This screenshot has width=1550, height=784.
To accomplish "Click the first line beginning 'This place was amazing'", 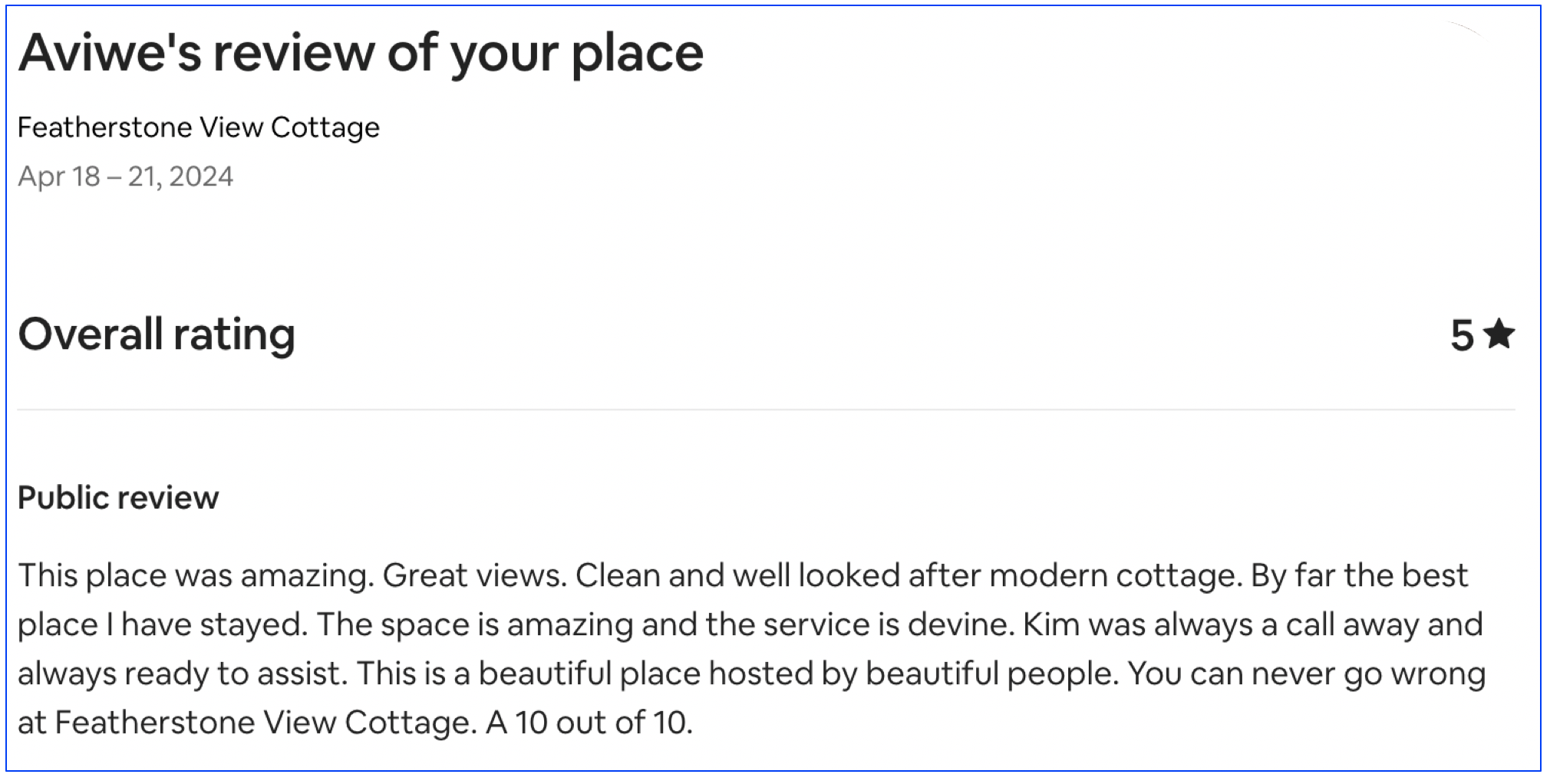I will pos(743,575).
